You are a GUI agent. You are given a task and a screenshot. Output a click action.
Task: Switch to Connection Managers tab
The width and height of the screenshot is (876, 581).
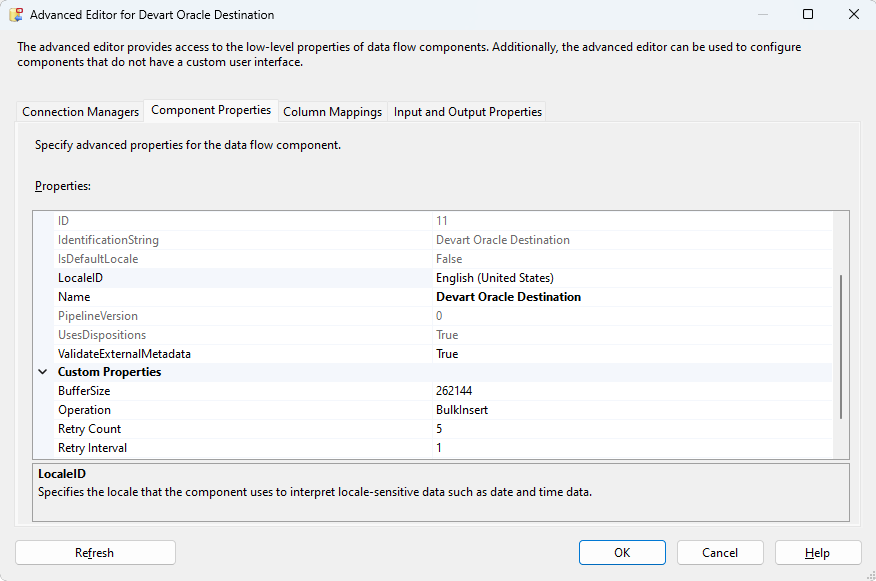(81, 112)
